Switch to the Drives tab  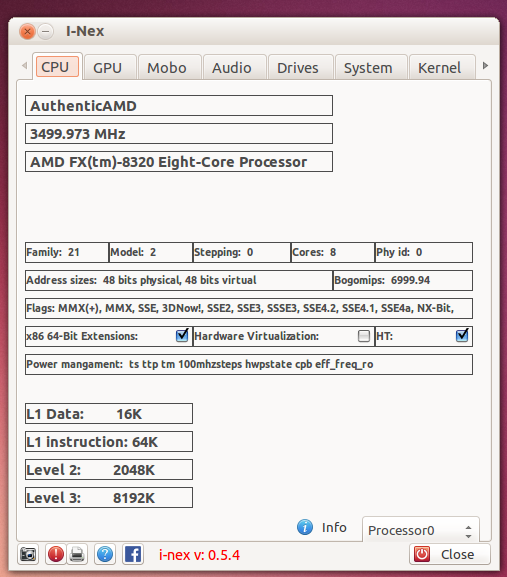298,68
